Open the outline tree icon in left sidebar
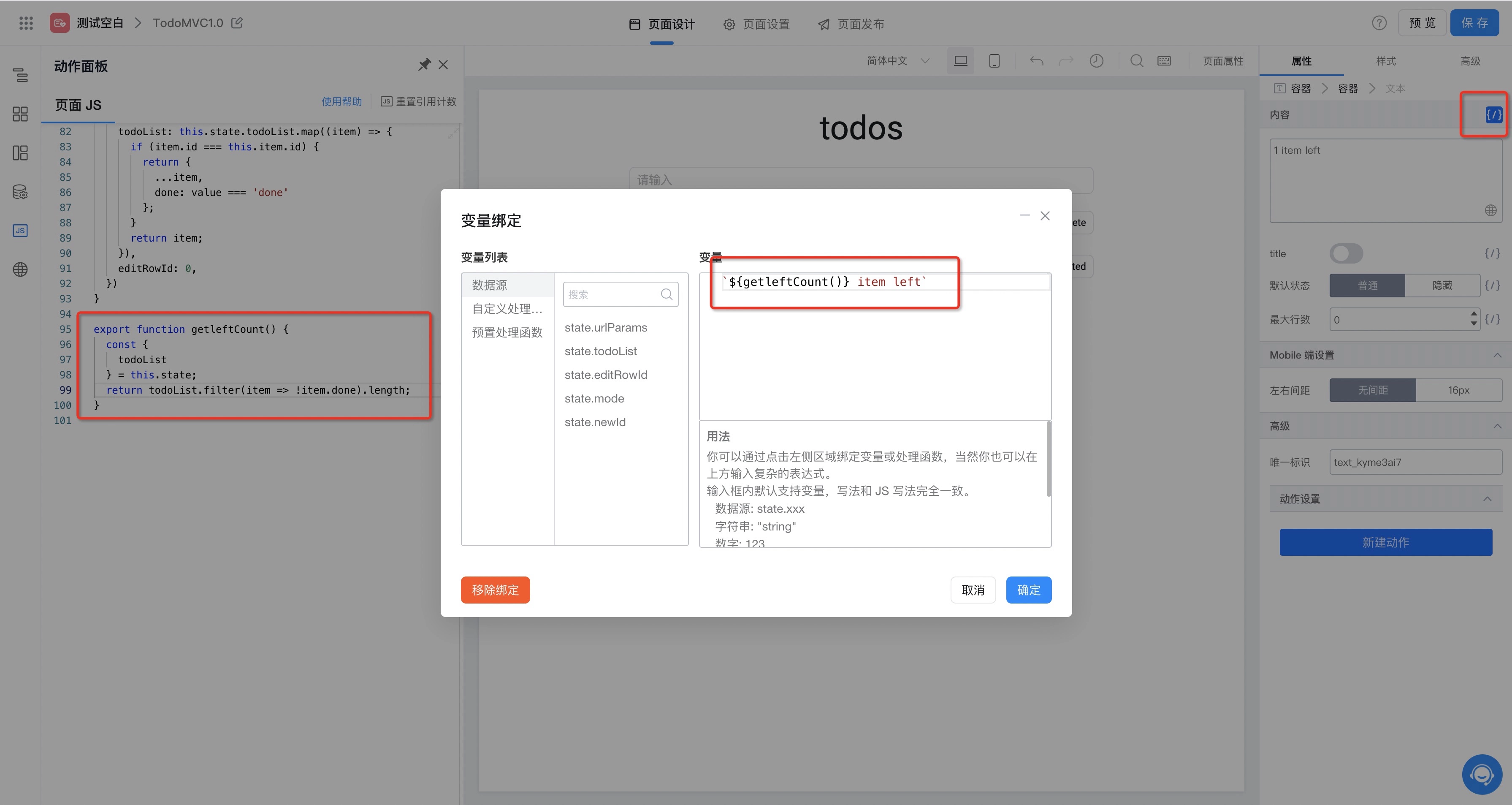This screenshot has width=1512, height=805. point(20,75)
